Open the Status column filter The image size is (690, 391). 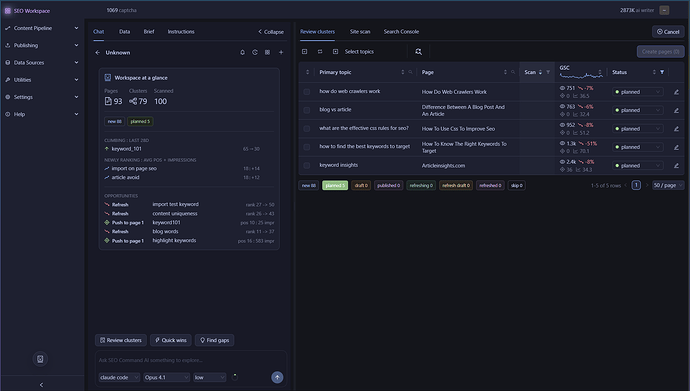click(x=662, y=72)
